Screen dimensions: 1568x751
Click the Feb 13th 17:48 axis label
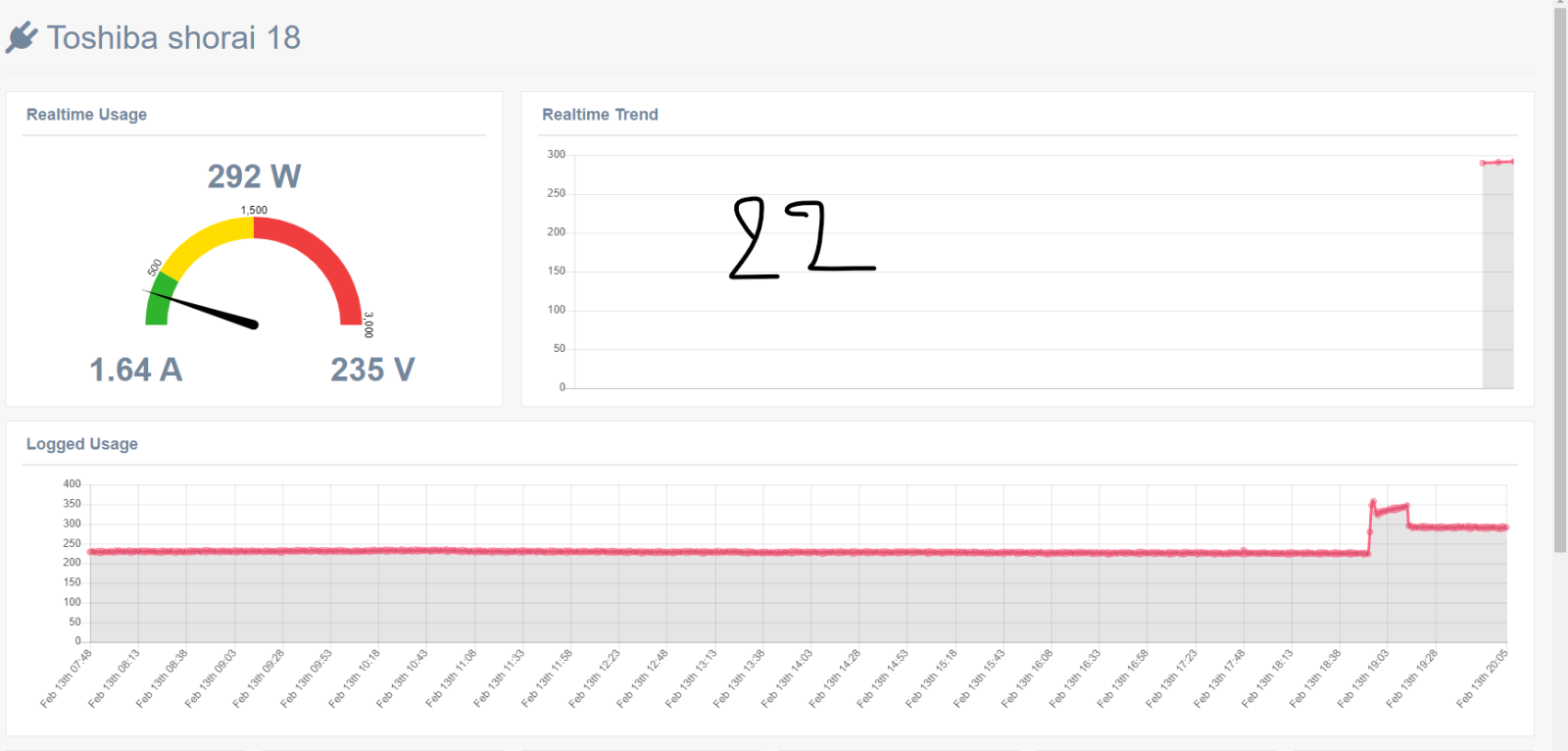coord(1219,678)
